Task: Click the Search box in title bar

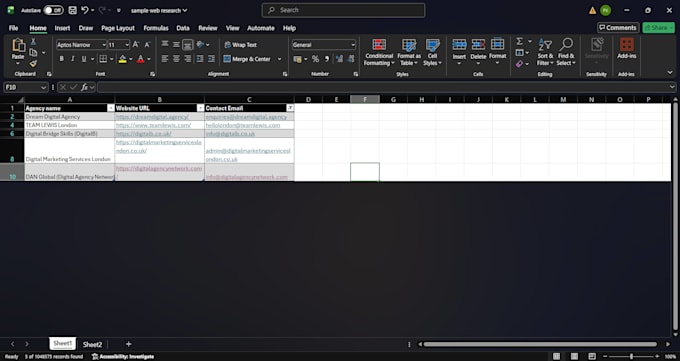Action: click(343, 10)
